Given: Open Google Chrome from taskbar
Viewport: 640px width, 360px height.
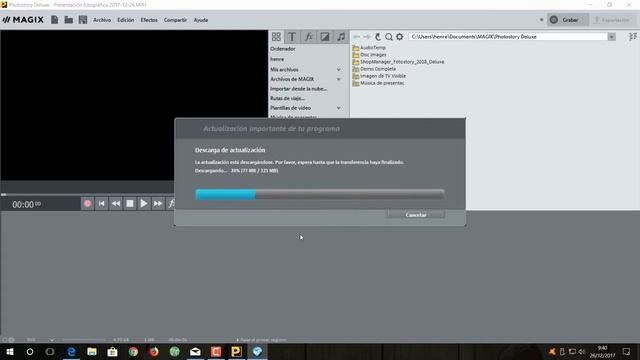Looking at the screenshot, I should [x=133, y=351].
